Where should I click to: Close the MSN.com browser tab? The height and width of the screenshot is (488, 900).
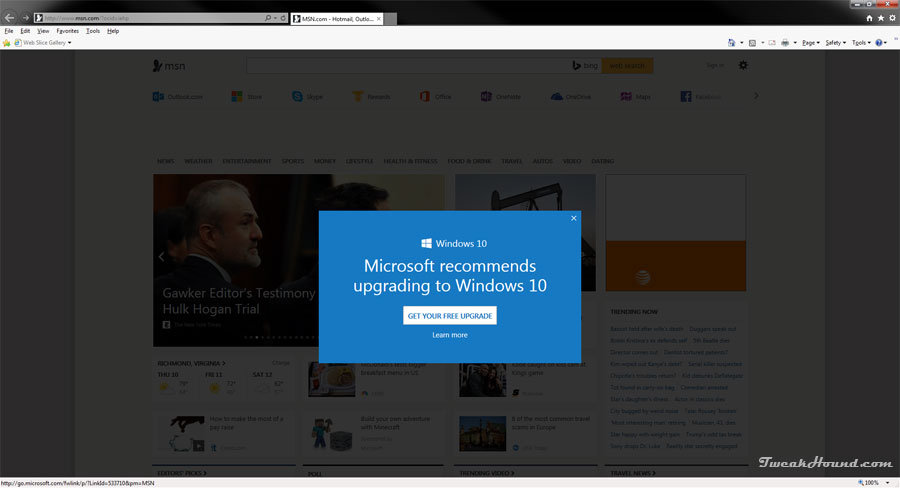point(379,18)
